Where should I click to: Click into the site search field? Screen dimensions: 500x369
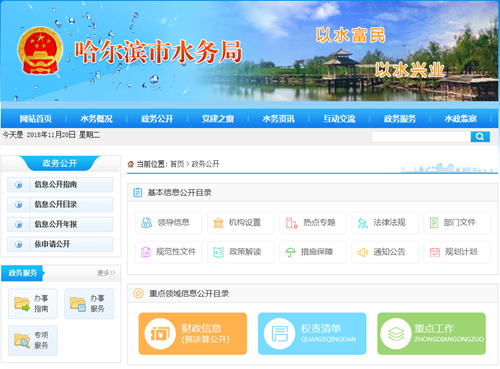(421, 137)
